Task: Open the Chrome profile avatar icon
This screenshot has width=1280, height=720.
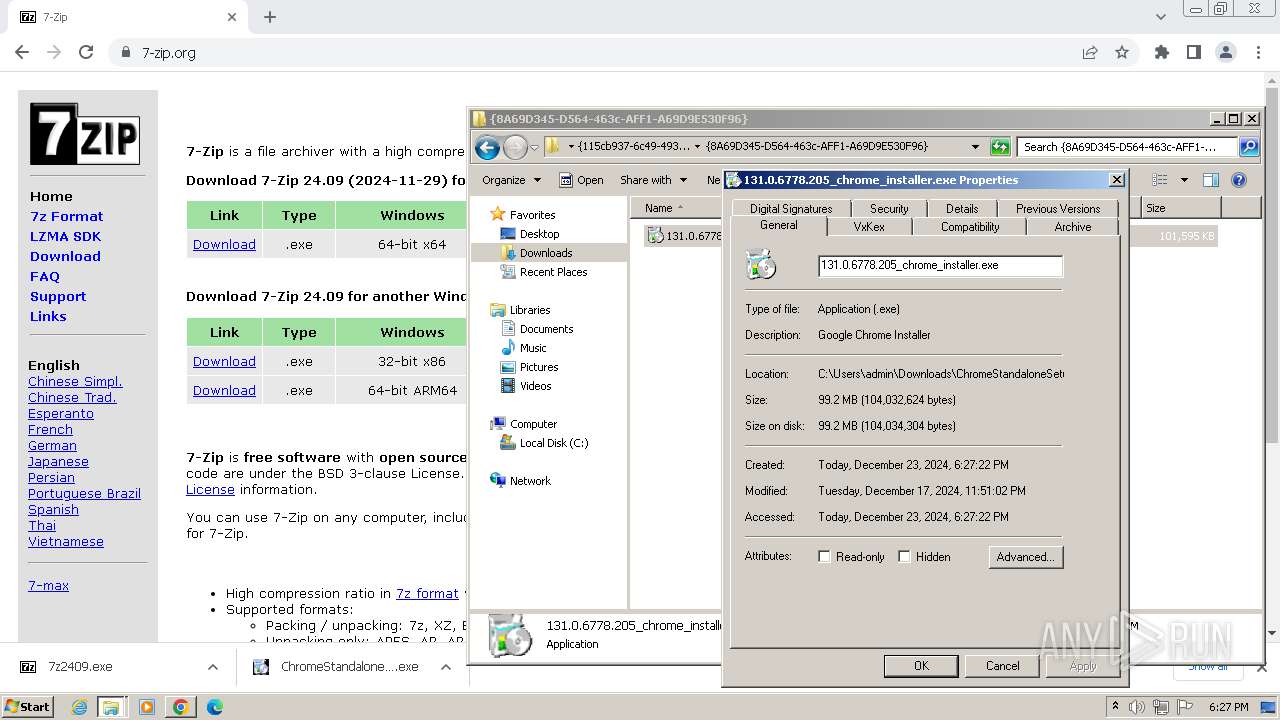Action: tap(1226, 53)
